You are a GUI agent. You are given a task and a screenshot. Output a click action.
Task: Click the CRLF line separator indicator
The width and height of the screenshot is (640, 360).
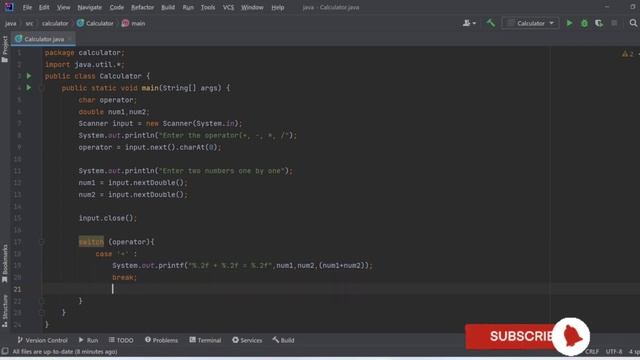[592, 351]
